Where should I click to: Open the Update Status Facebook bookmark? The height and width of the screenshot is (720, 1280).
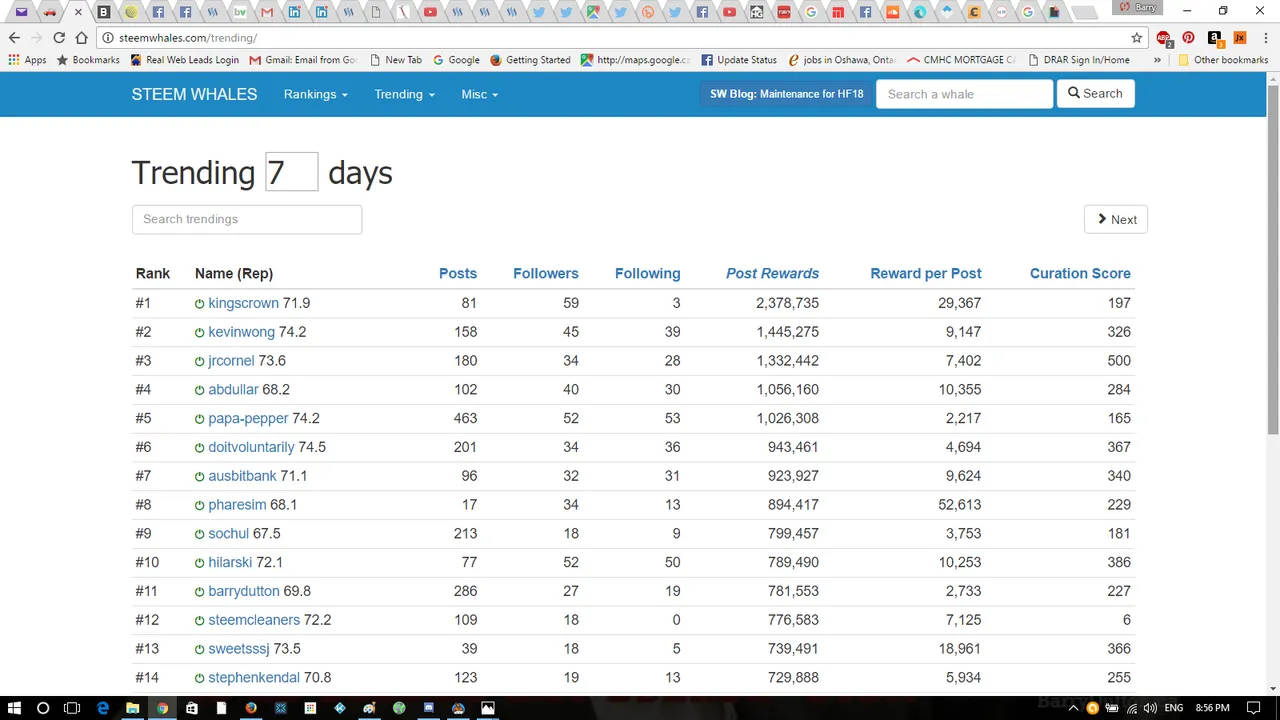(739, 60)
